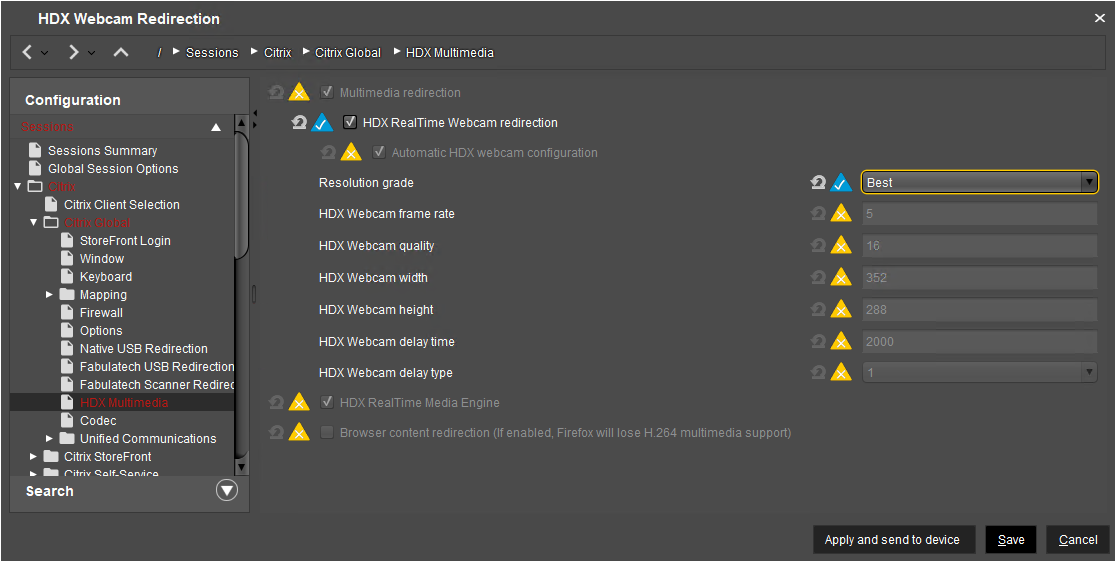Open Codec settings page

pos(98,421)
